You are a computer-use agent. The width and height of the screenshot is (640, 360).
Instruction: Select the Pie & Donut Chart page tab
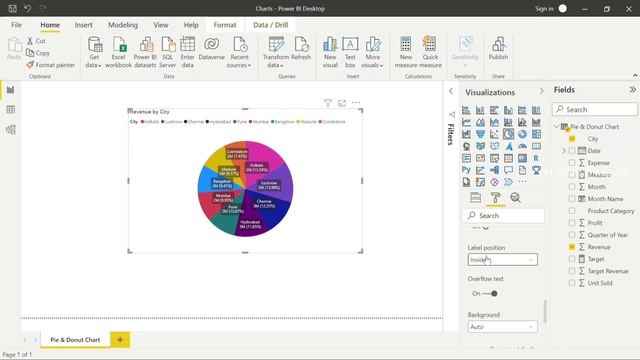click(x=75, y=340)
